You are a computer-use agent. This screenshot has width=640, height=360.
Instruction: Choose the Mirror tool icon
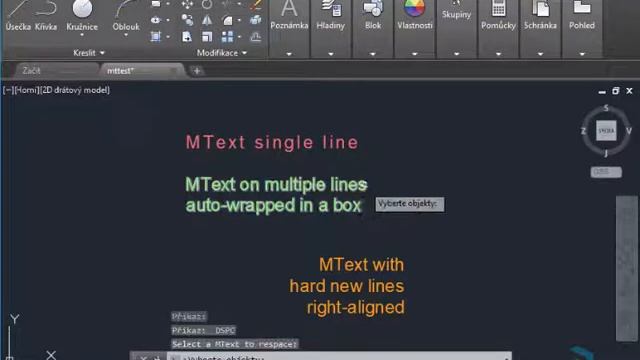click(207, 20)
